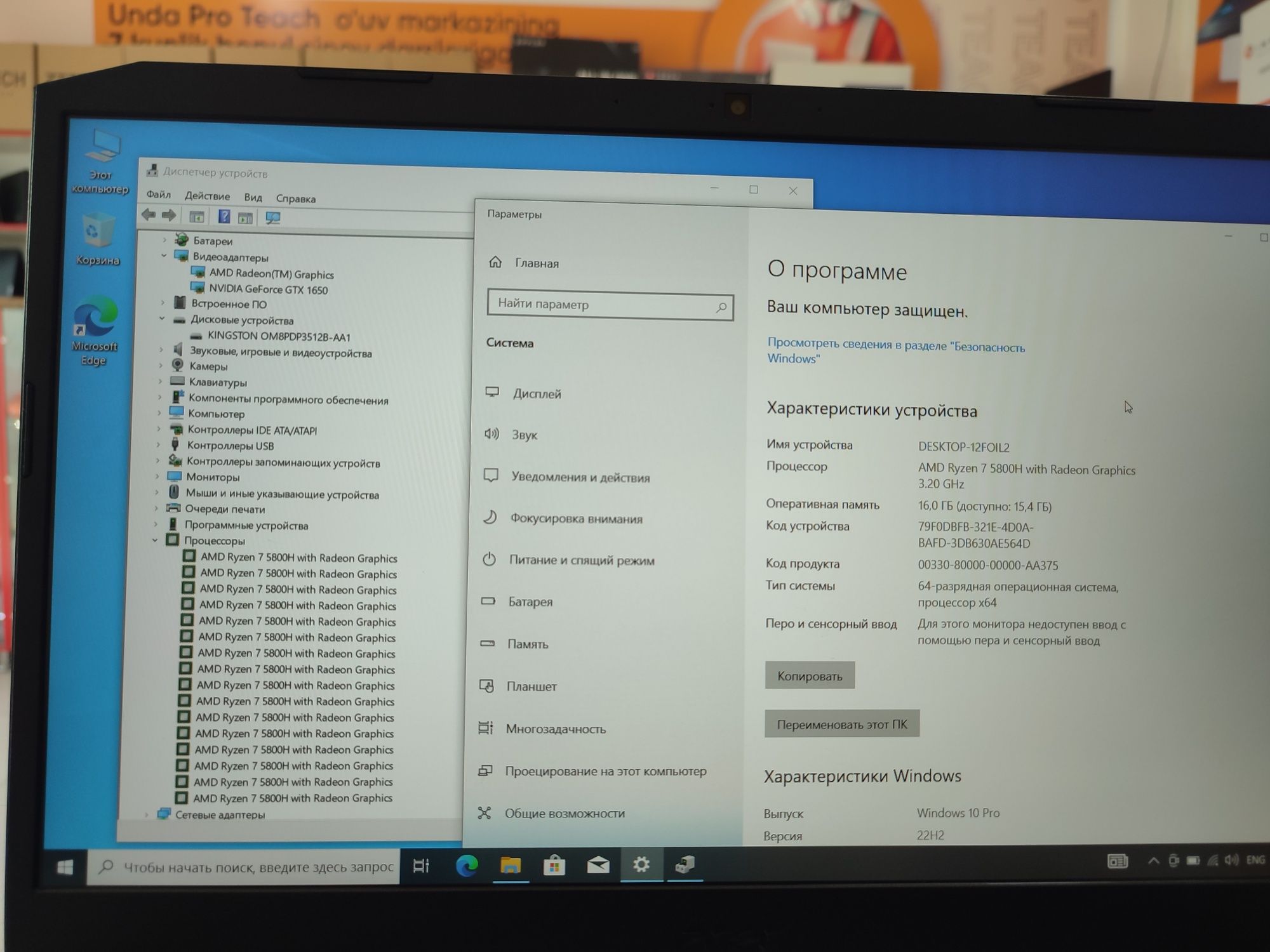
Task: Open Дисплей settings section
Action: tap(524, 393)
